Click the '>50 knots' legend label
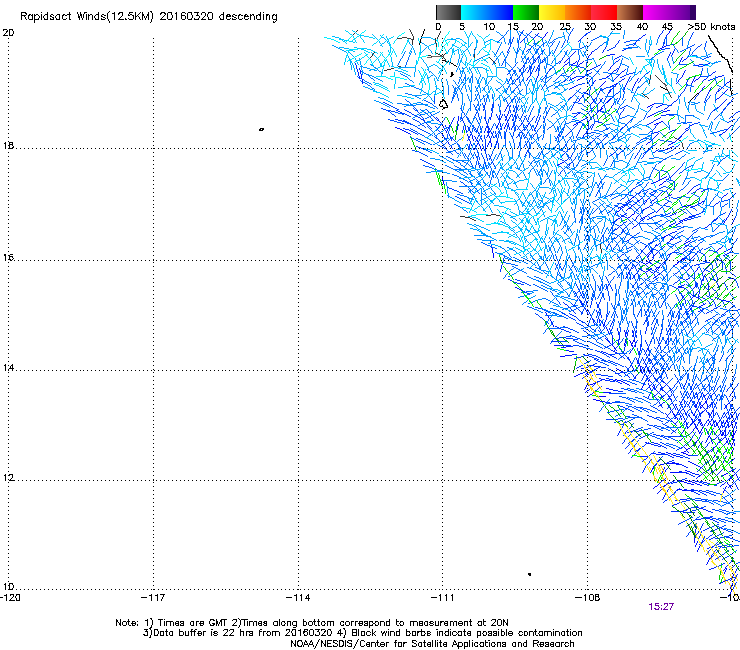 [x=711, y=27]
